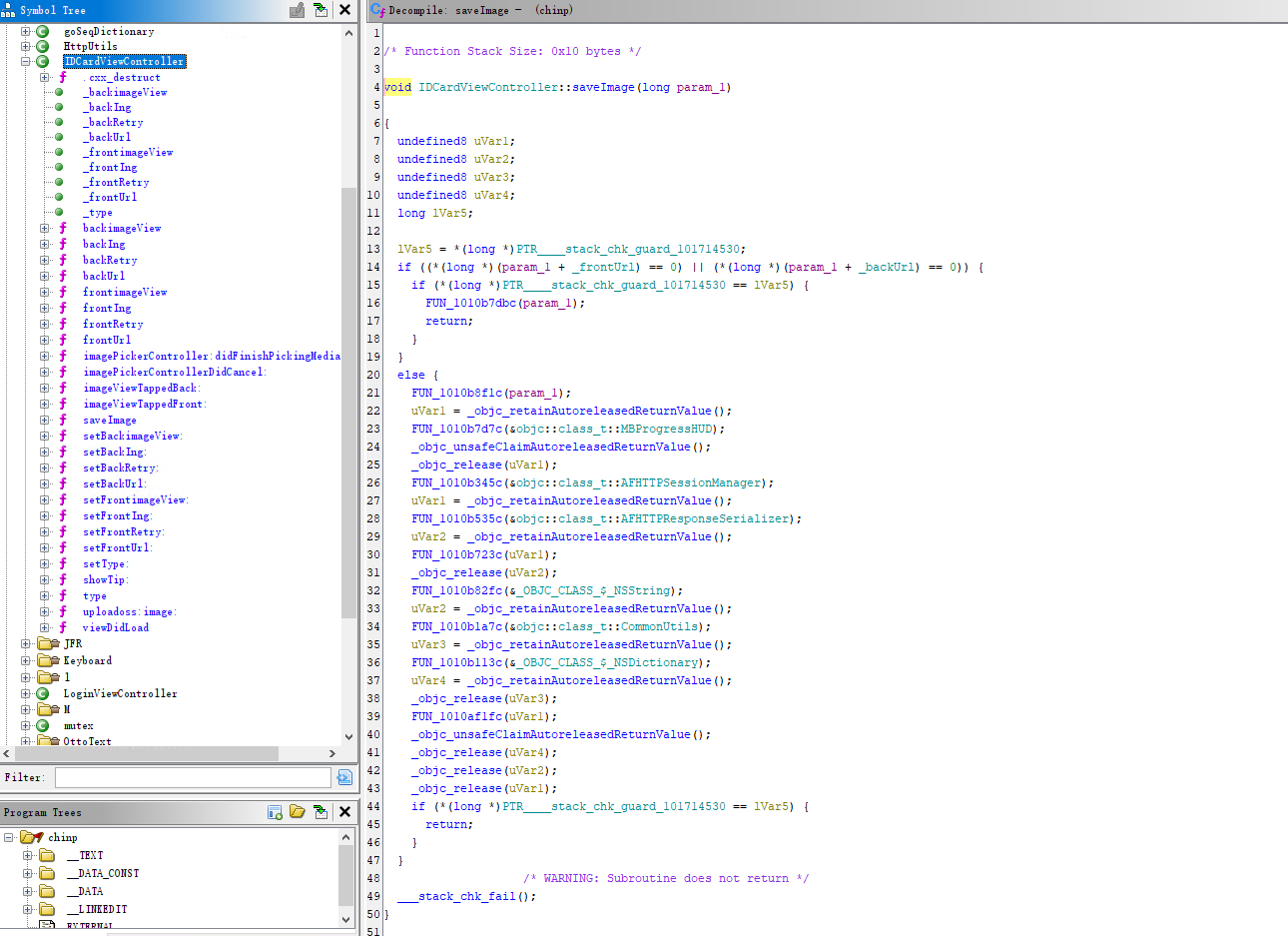The width and height of the screenshot is (1288, 936).
Task: Click the Symbol Tree navigation toggle icon
Action: (x=321, y=10)
